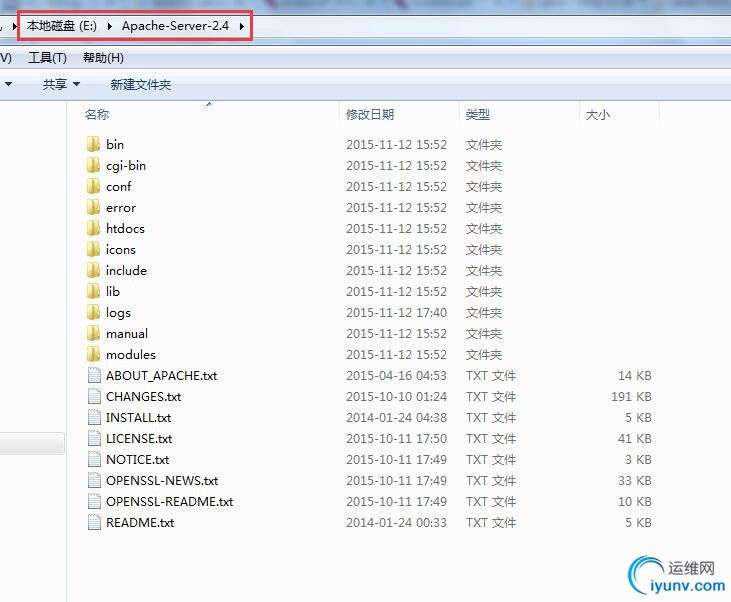The image size is (731, 602).
Task: Click the 191 KB size value
Action: coord(631,397)
